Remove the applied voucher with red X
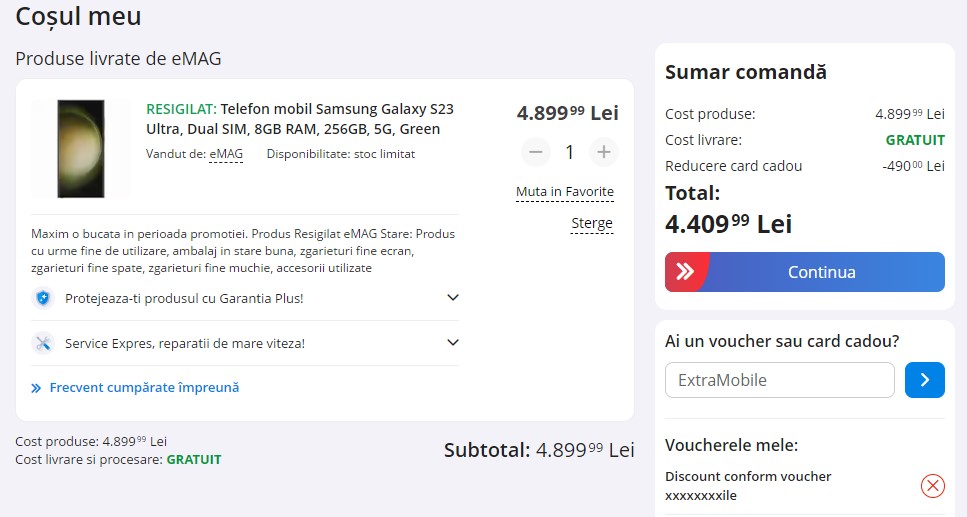 [932, 486]
